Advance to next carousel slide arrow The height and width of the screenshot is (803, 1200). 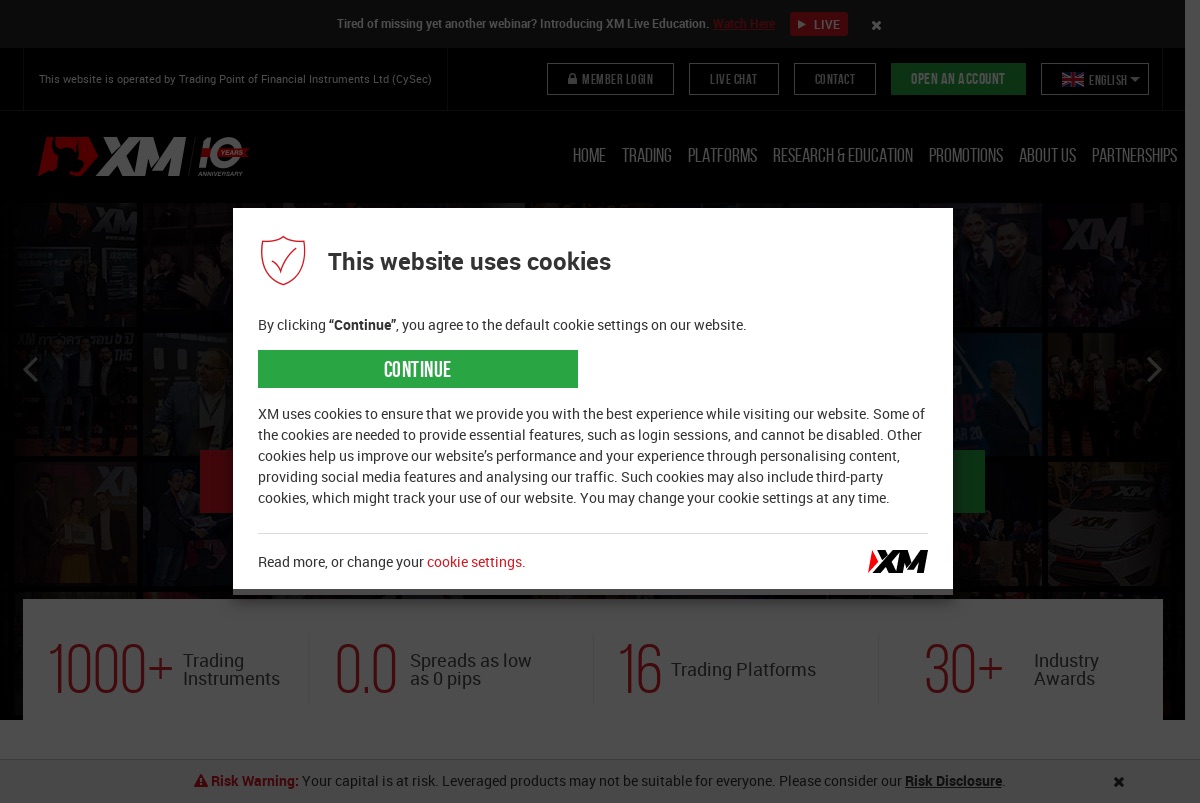(1154, 370)
